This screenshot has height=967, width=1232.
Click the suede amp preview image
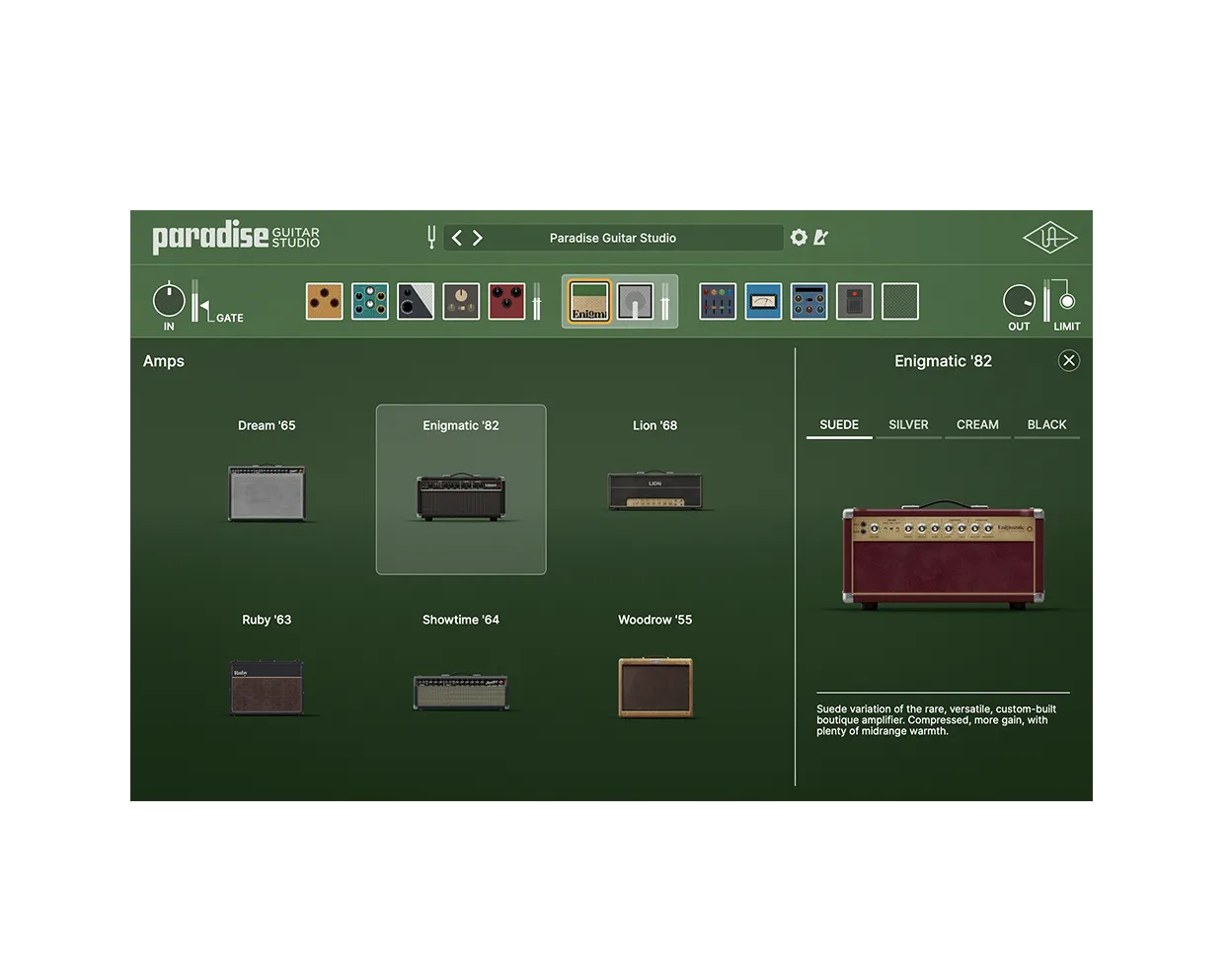click(x=943, y=556)
